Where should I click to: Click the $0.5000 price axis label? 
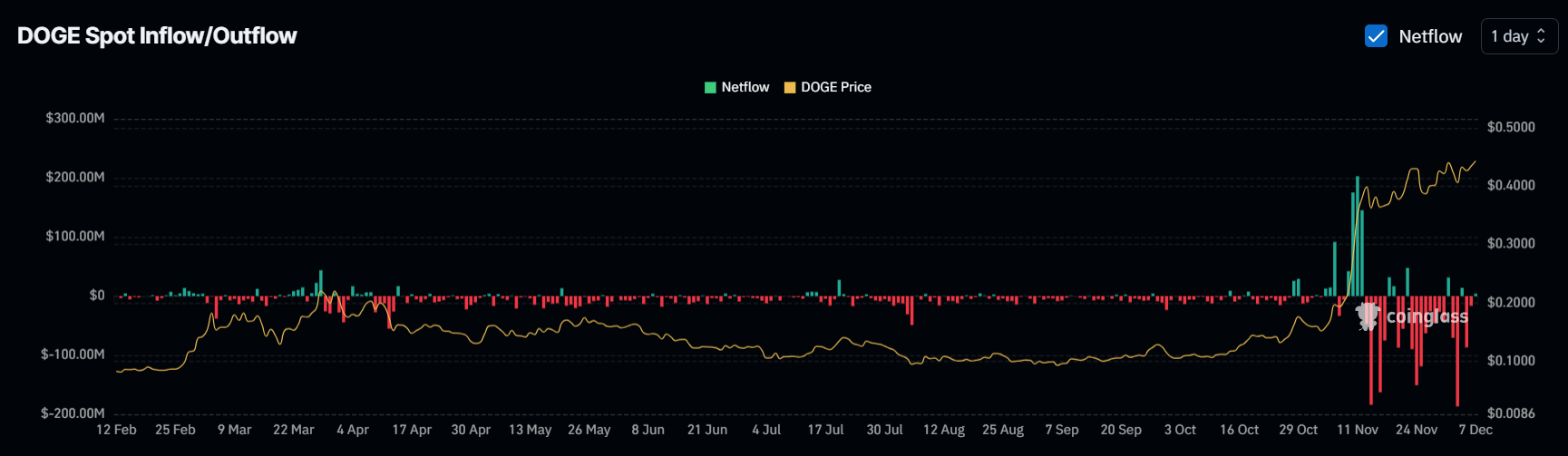(1511, 127)
